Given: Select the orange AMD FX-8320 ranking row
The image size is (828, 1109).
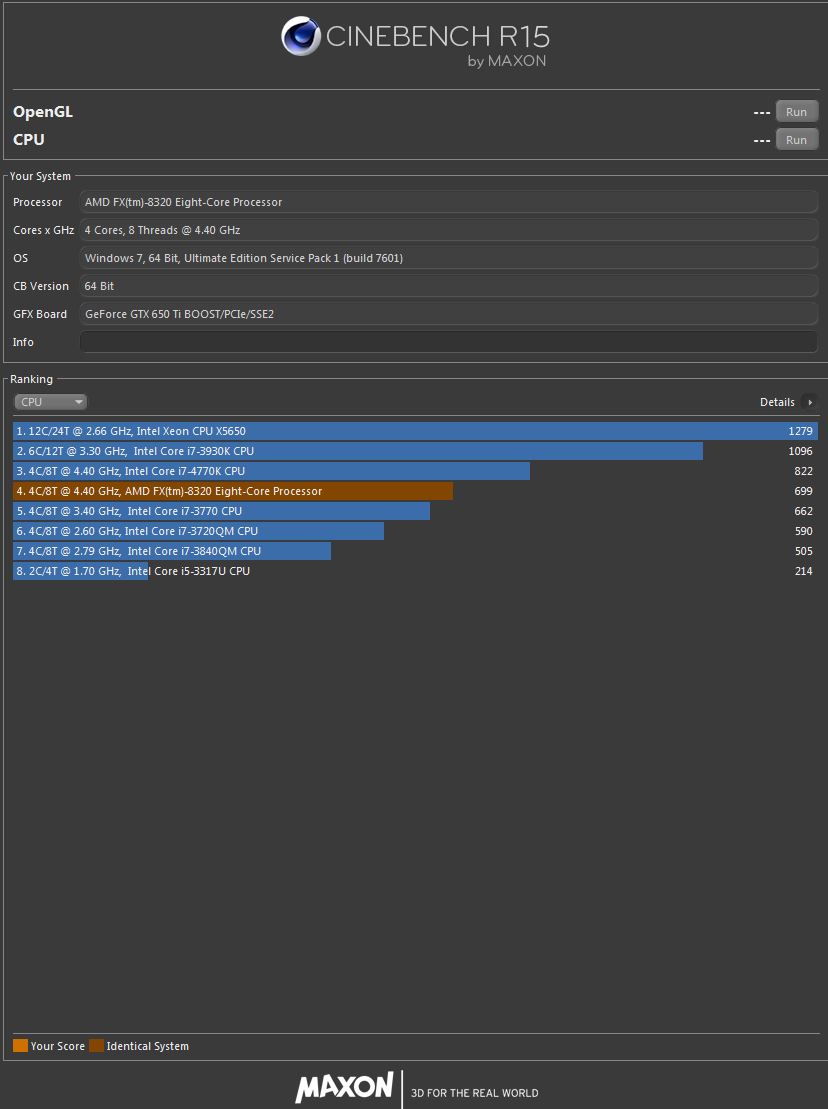Looking at the screenshot, I should 415,491.
